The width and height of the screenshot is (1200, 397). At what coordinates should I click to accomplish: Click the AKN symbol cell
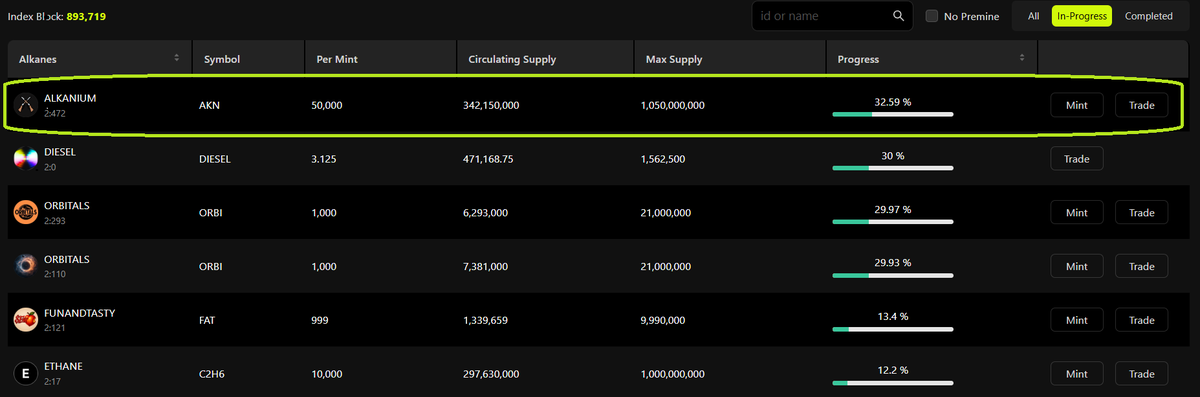click(209, 105)
